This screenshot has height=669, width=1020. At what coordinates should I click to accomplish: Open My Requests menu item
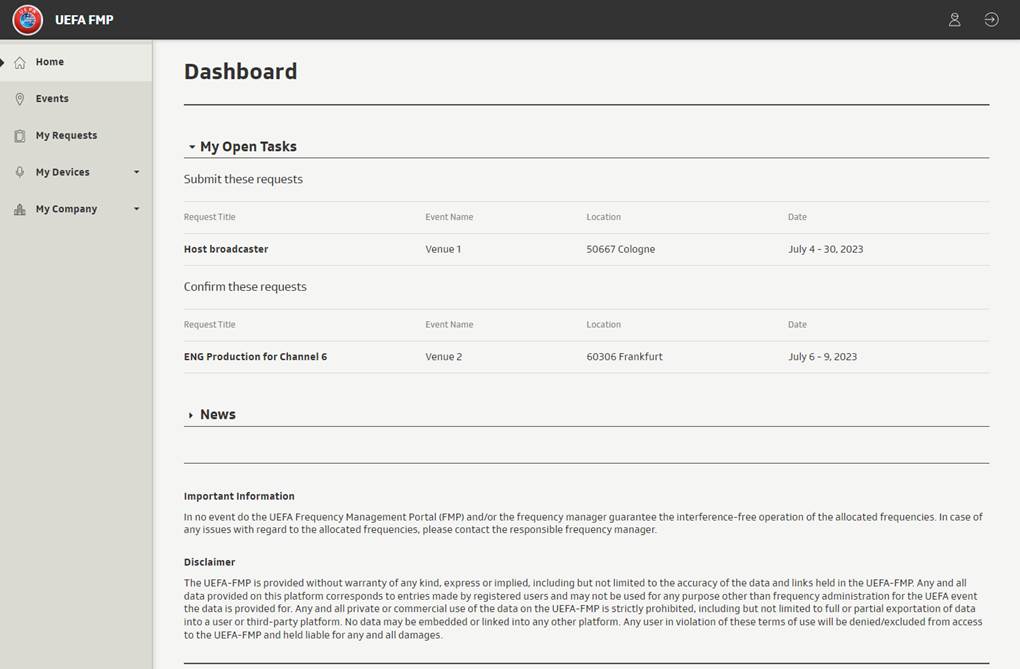pyautogui.click(x=66, y=136)
